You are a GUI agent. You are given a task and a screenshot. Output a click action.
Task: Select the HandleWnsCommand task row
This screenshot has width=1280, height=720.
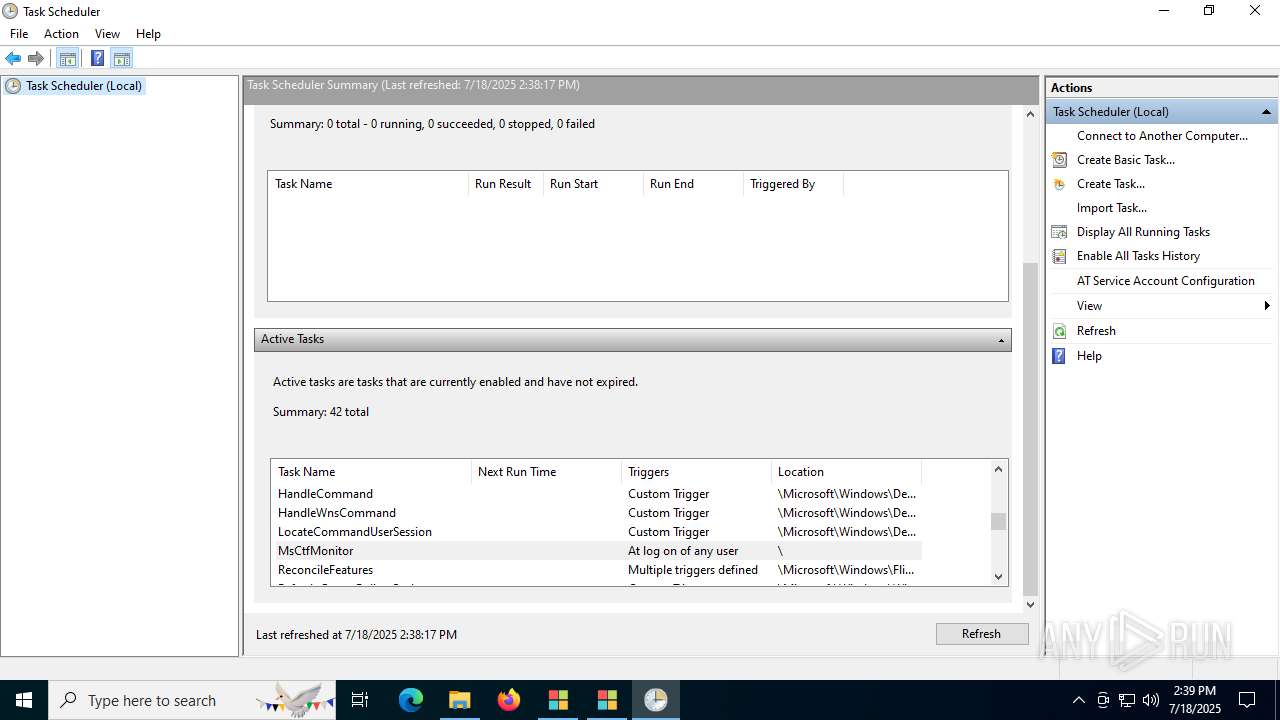pos(596,513)
